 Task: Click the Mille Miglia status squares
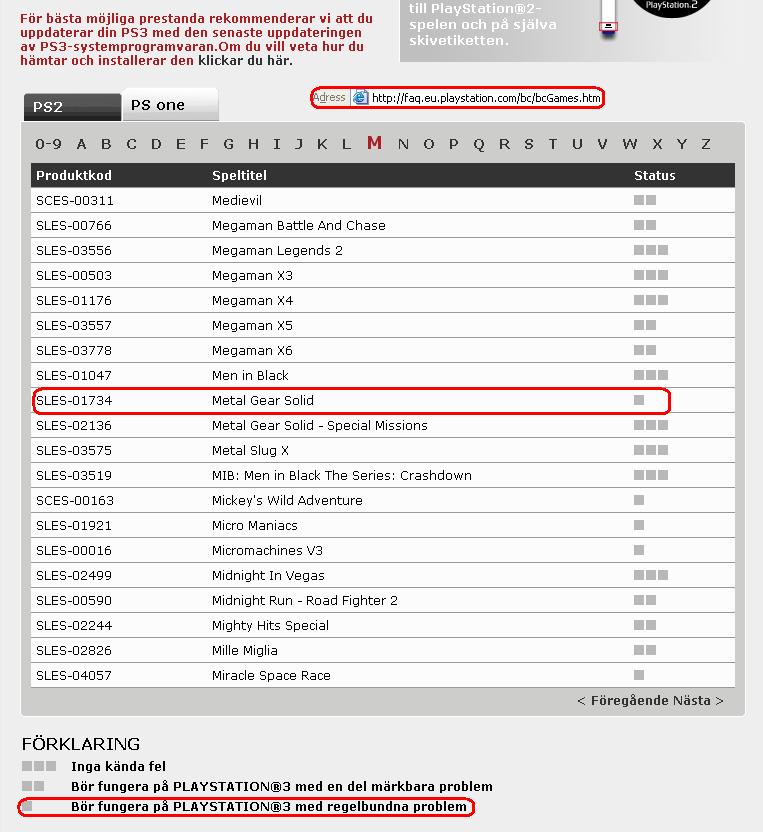coord(645,650)
